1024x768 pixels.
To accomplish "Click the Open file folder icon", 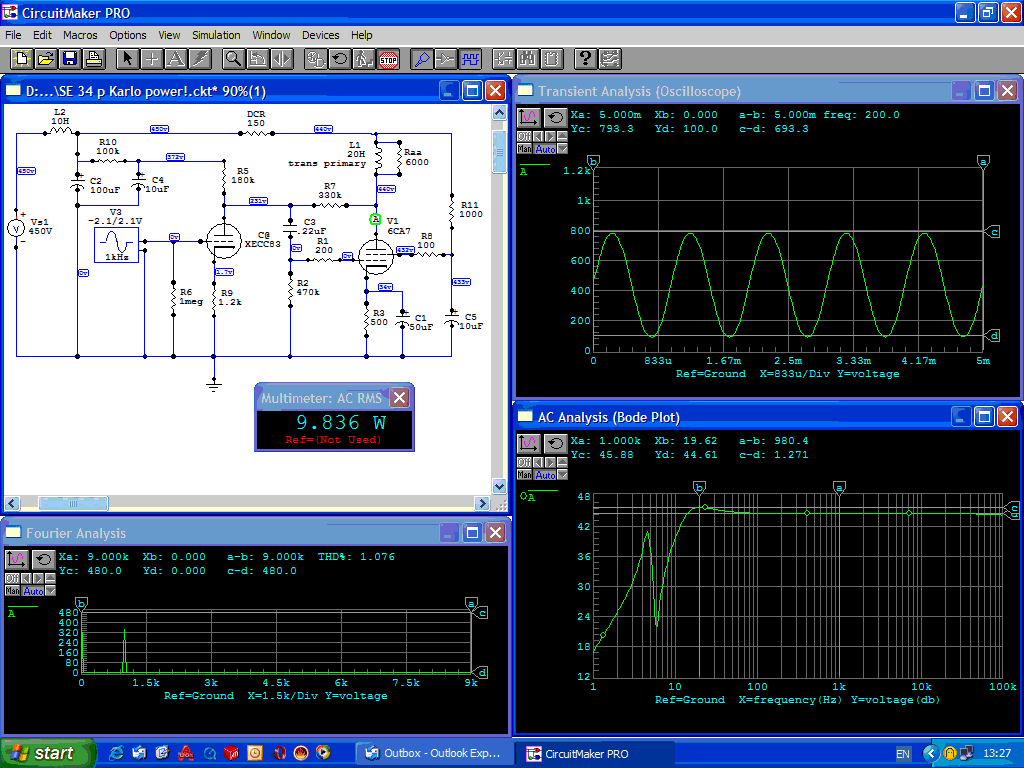I will [45, 59].
